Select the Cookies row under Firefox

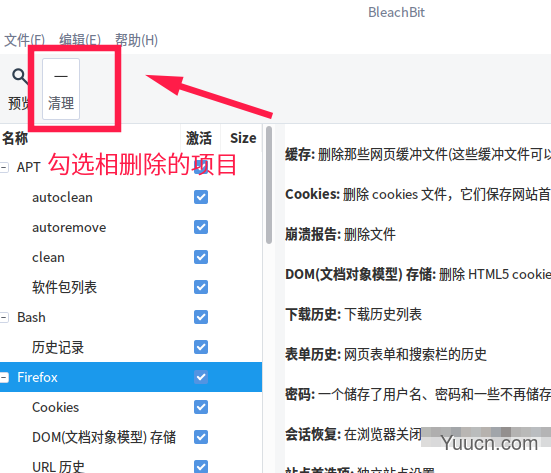tap(131, 407)
